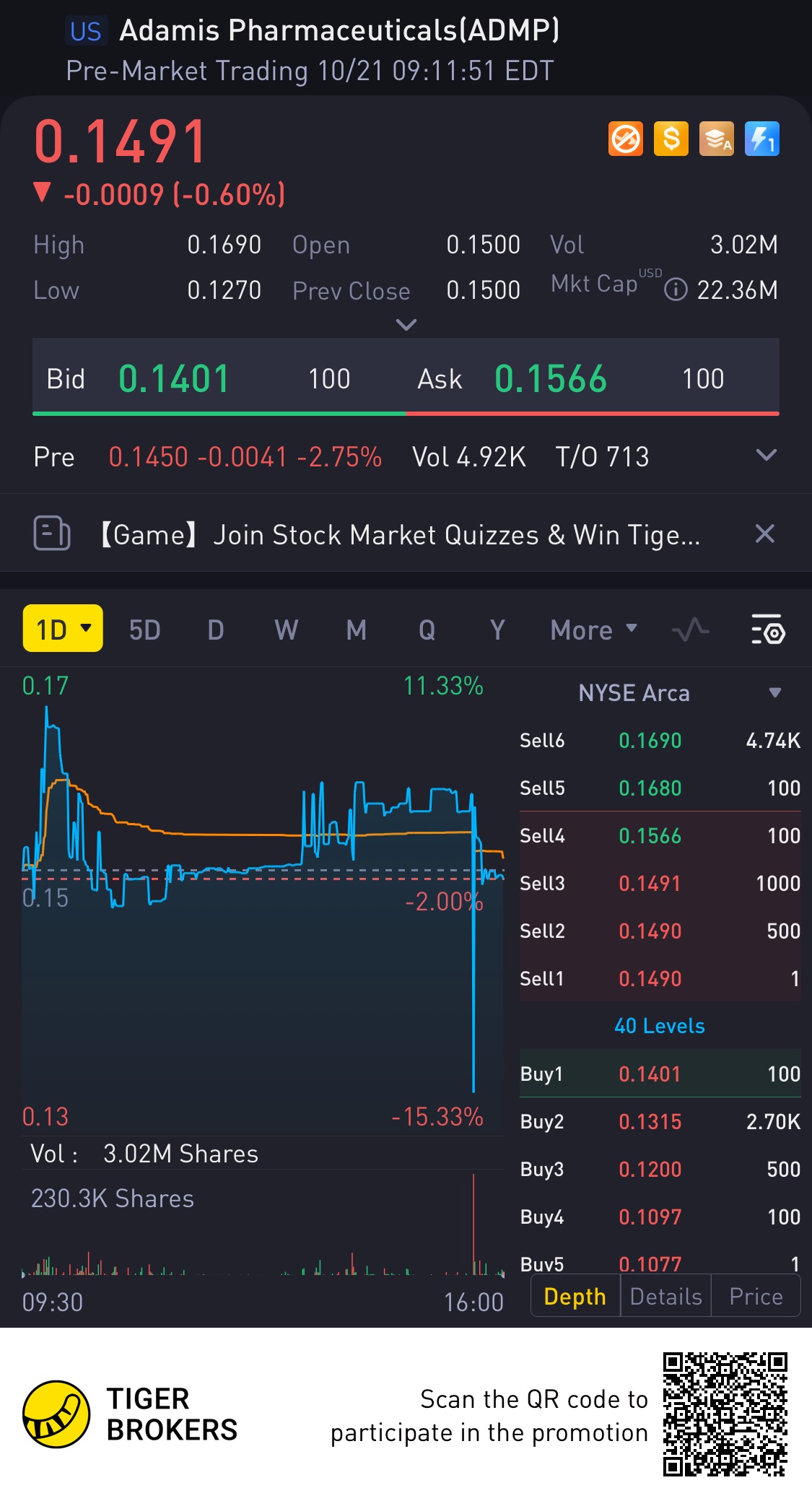812x1501 pixels.
Task: Tap the intraday price chart
Action: pos(263,901)
